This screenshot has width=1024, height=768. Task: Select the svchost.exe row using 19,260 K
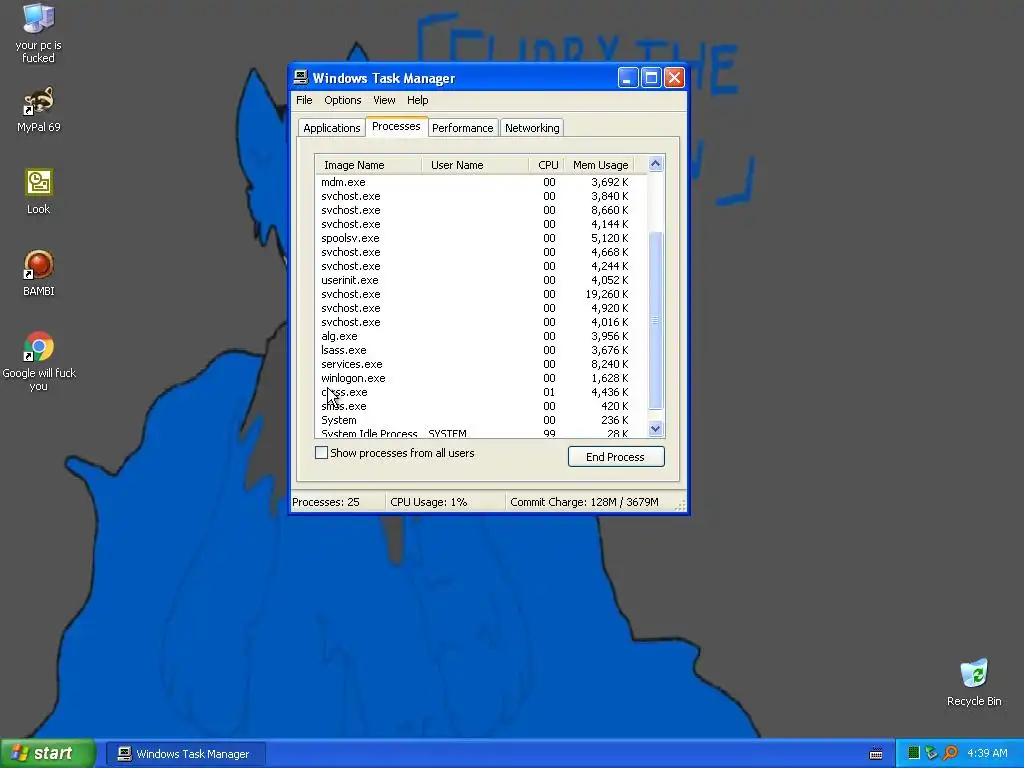tap(481, 295)
